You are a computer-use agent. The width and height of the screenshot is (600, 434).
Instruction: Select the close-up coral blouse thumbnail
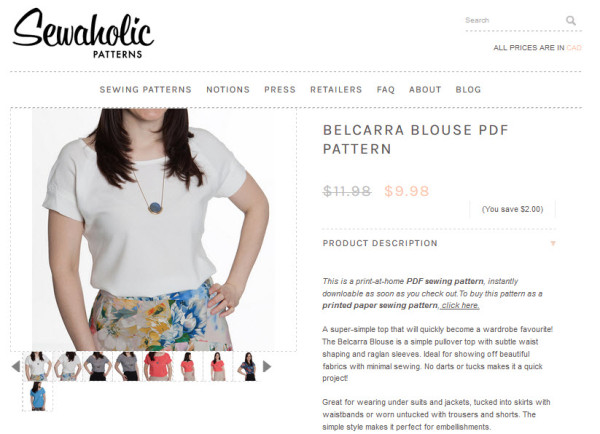(x=158, y=366)
